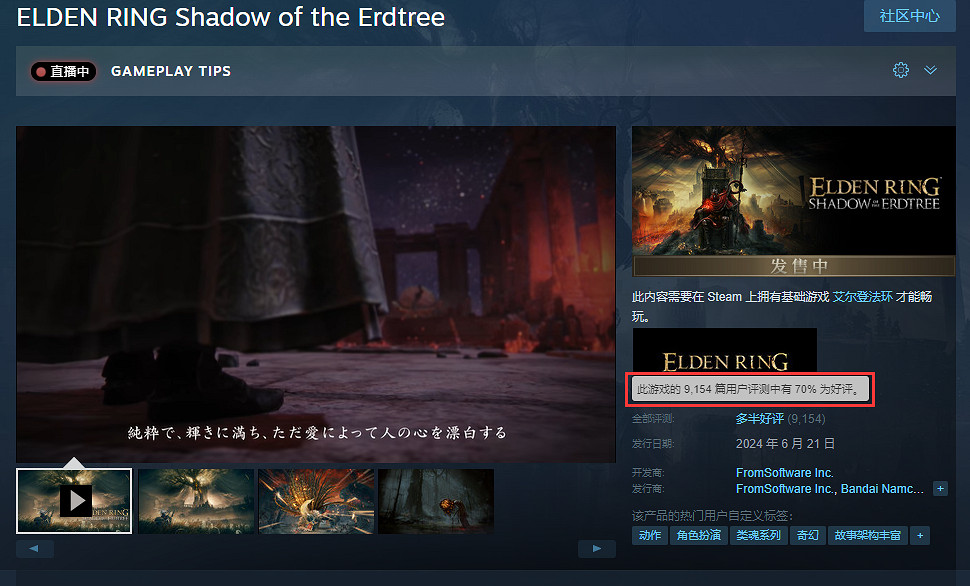This screenshot has width=970, height=586.
Task: Select the second Erdtree landscape screenshot thumbnail
Action: 196,501
